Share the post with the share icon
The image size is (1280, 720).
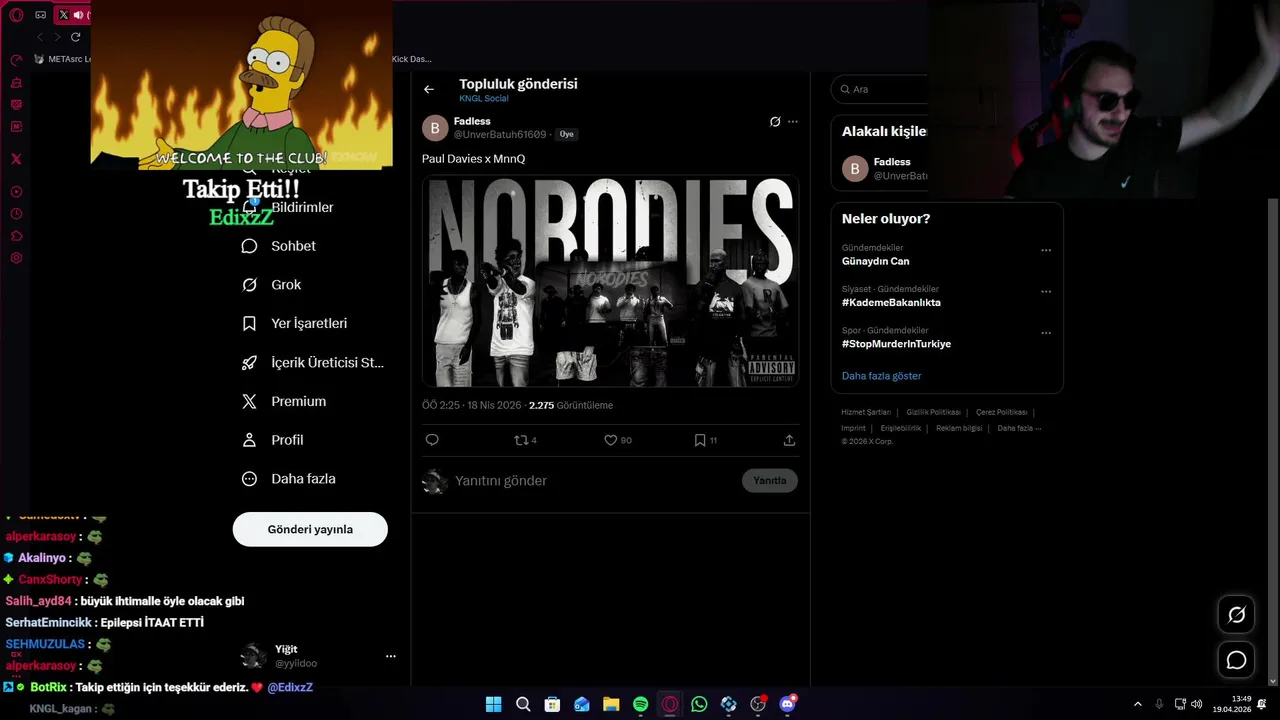pyautogui.click(x=789, y=440)
